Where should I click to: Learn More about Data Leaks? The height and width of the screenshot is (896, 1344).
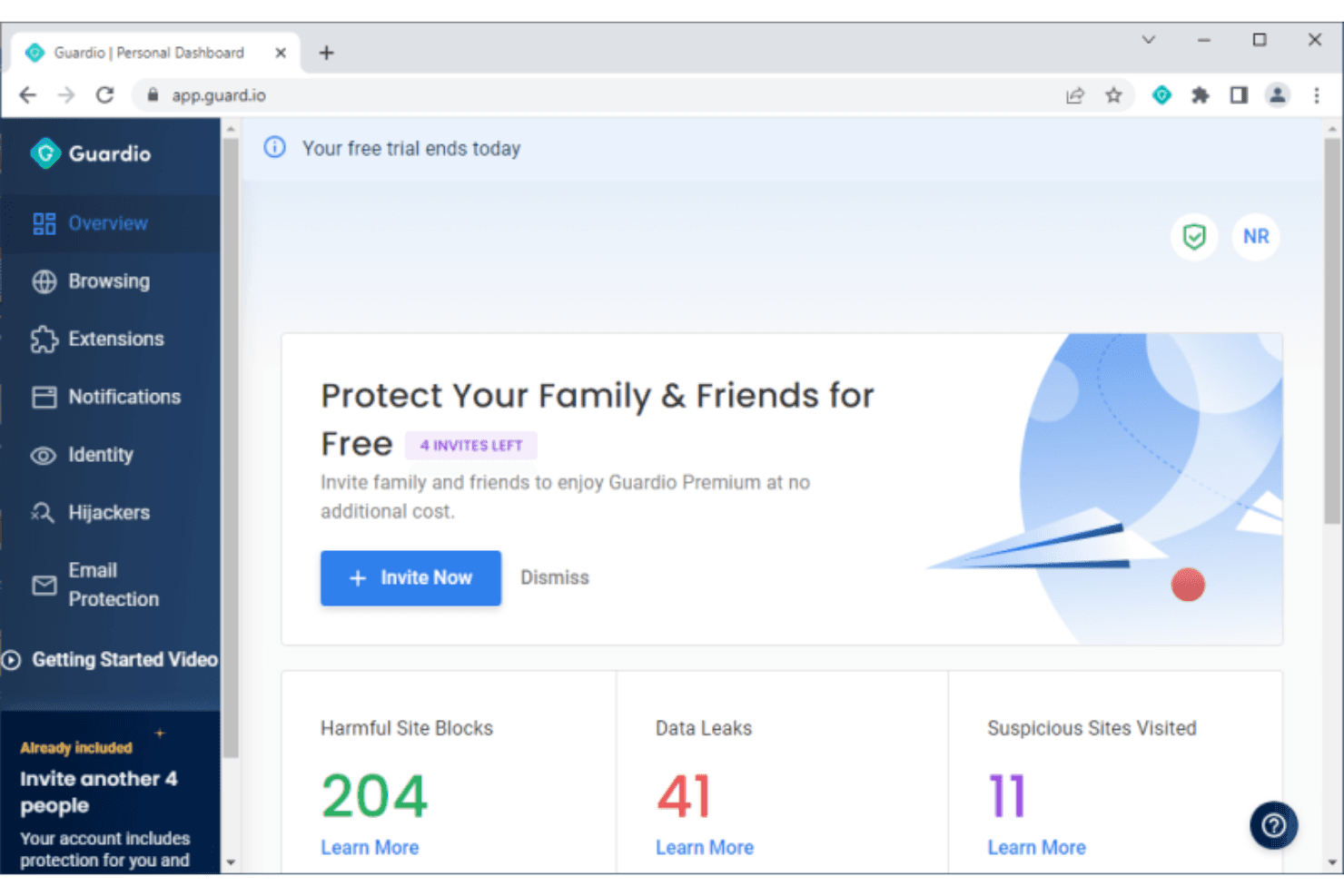[705, 848]
